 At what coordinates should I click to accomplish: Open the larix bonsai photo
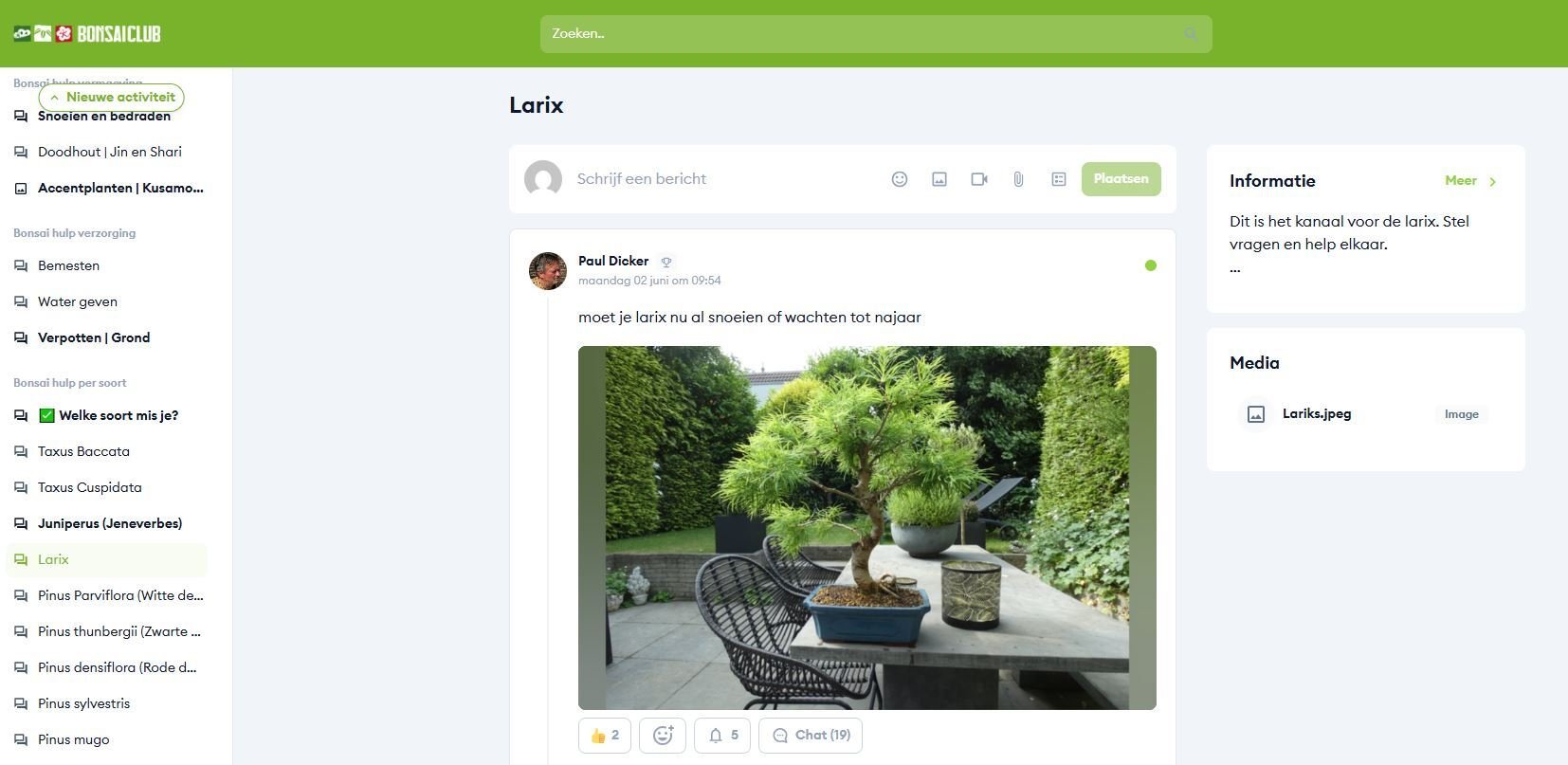coord(867,528)
